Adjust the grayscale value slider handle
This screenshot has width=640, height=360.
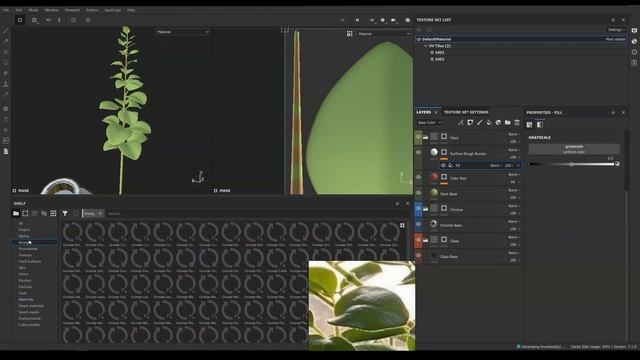[571, 164]
